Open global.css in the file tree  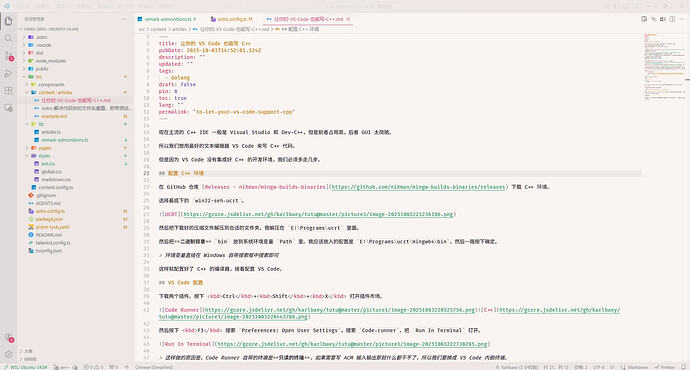coord(51,172)
